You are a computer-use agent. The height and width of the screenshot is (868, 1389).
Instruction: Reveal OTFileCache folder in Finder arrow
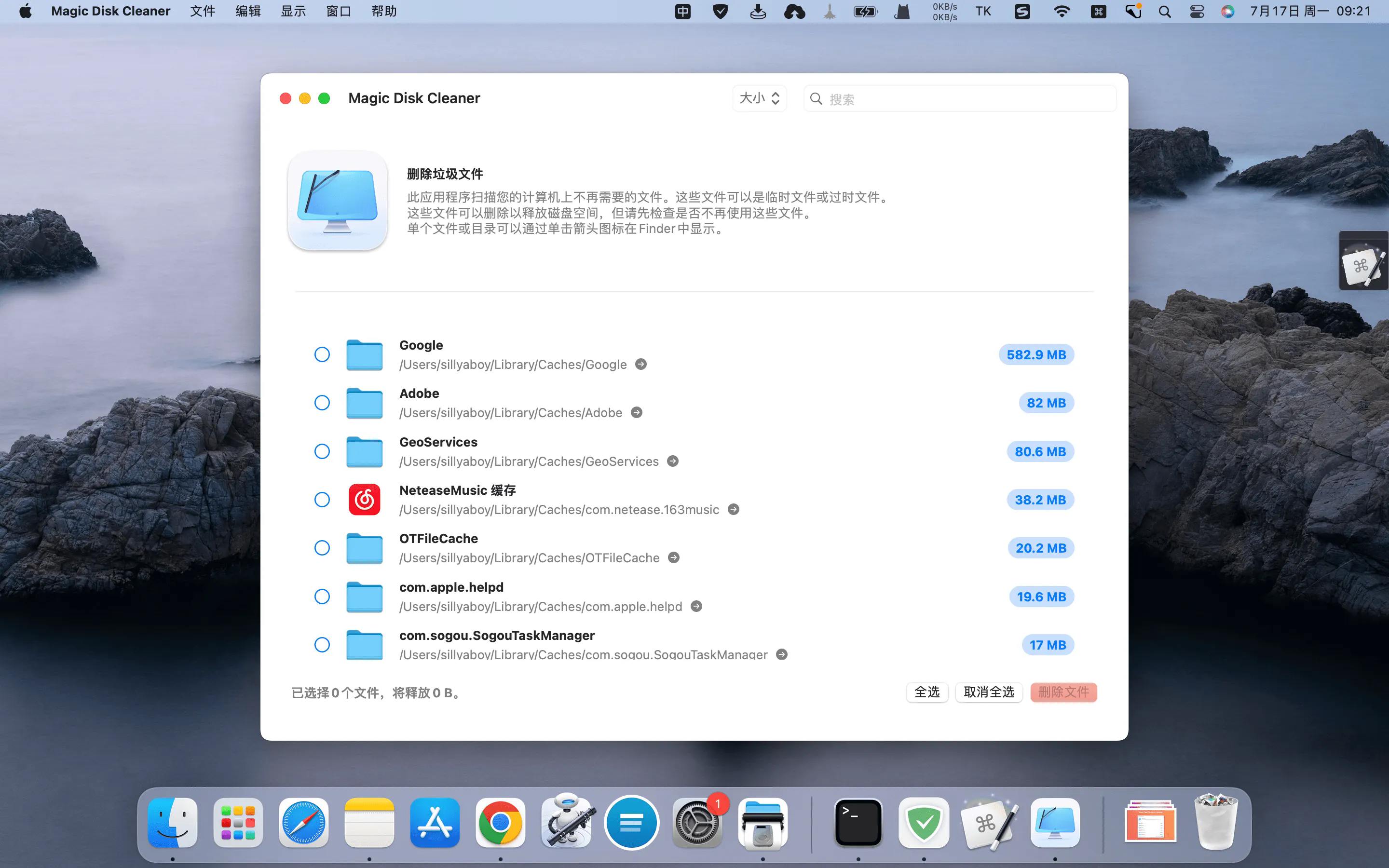point(674,557)
